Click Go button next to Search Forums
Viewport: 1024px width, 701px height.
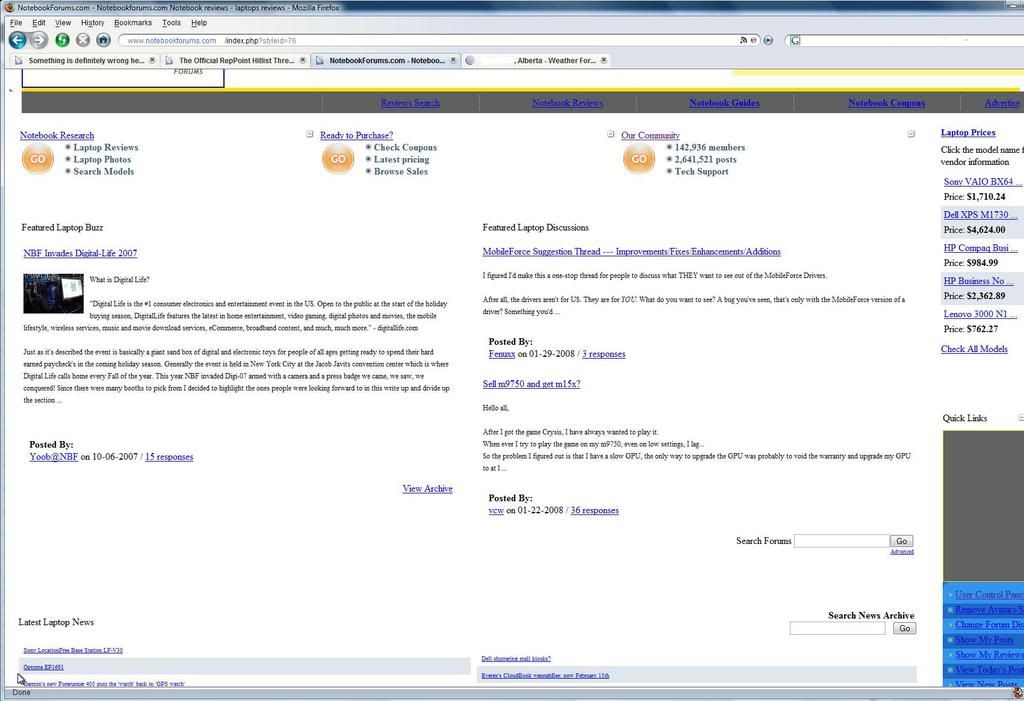coord(902,541)
